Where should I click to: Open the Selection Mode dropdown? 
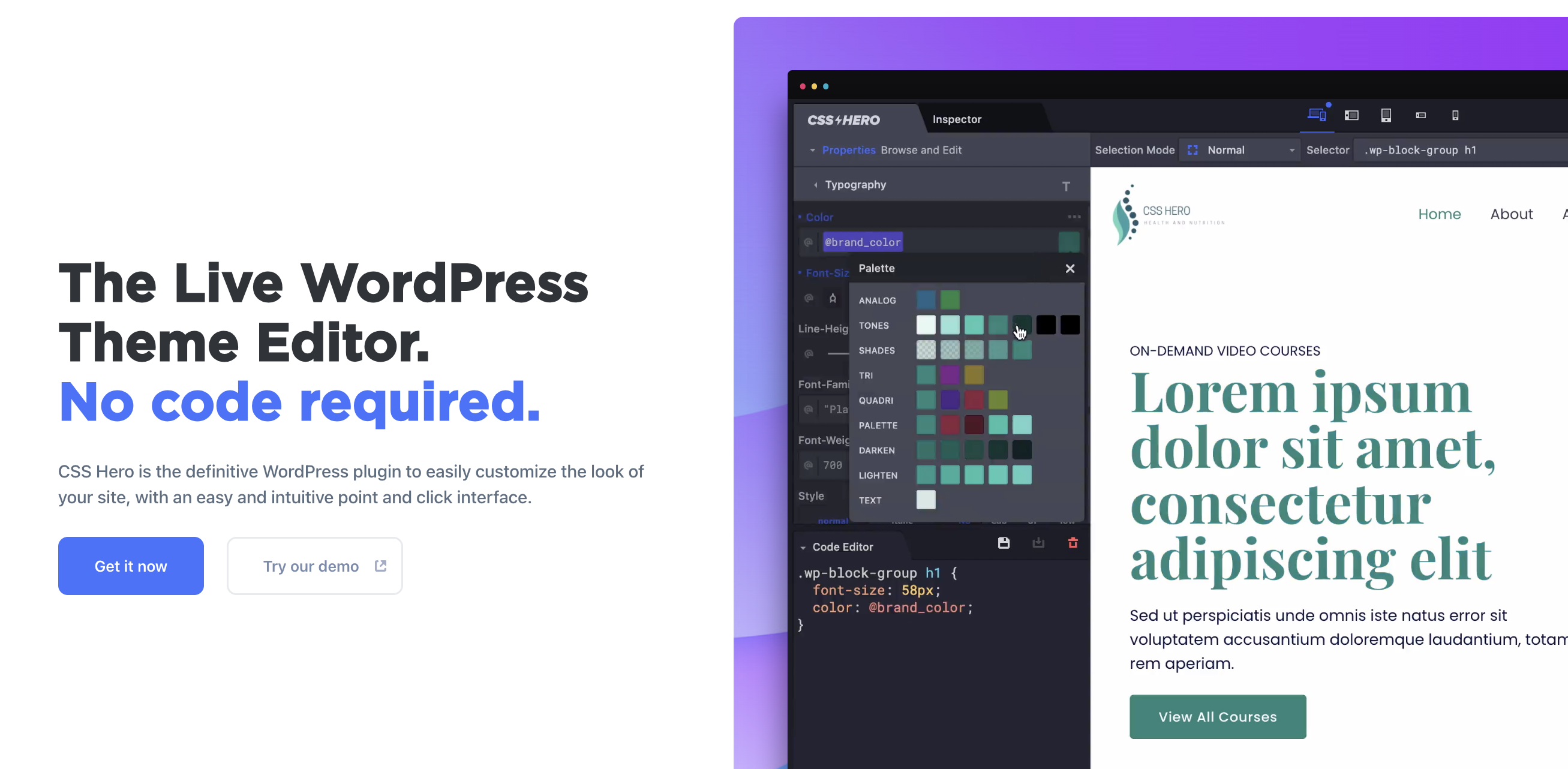(1240, 150)
